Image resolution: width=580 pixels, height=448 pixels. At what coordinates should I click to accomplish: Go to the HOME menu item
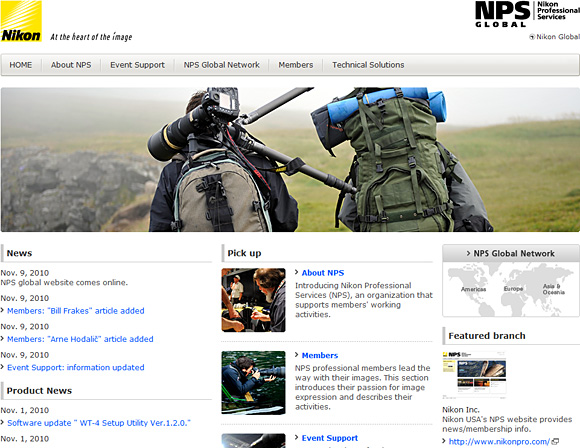[21, 65]
